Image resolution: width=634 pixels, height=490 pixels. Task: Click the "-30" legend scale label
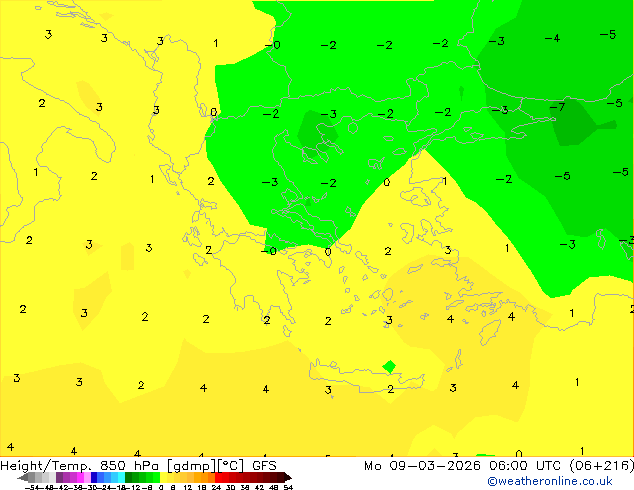92,487
